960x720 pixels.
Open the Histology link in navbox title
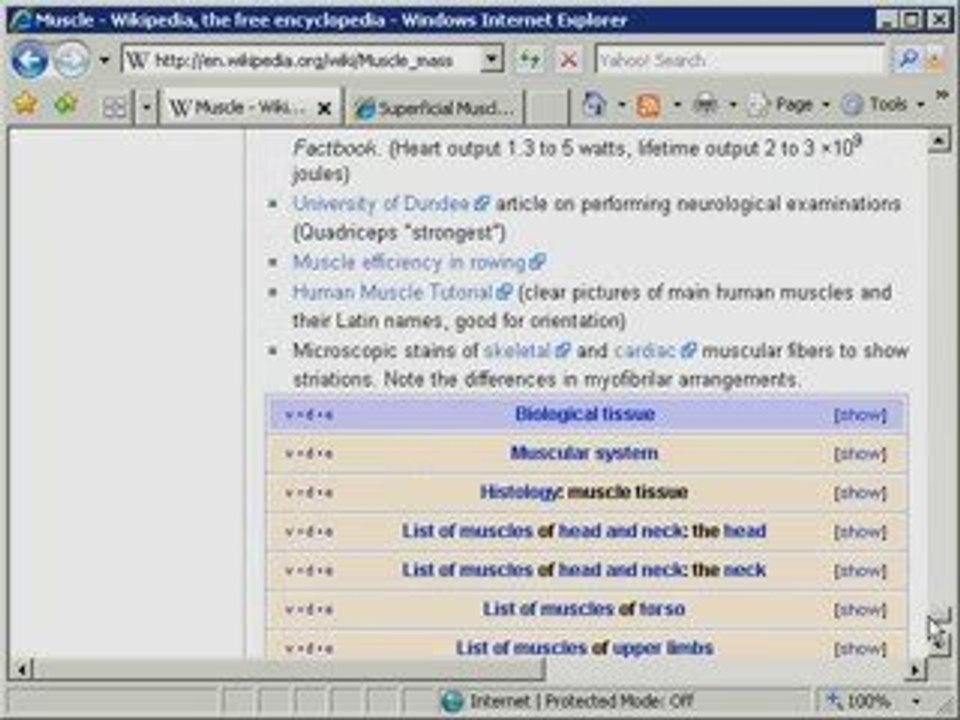[x=519, y=492]
